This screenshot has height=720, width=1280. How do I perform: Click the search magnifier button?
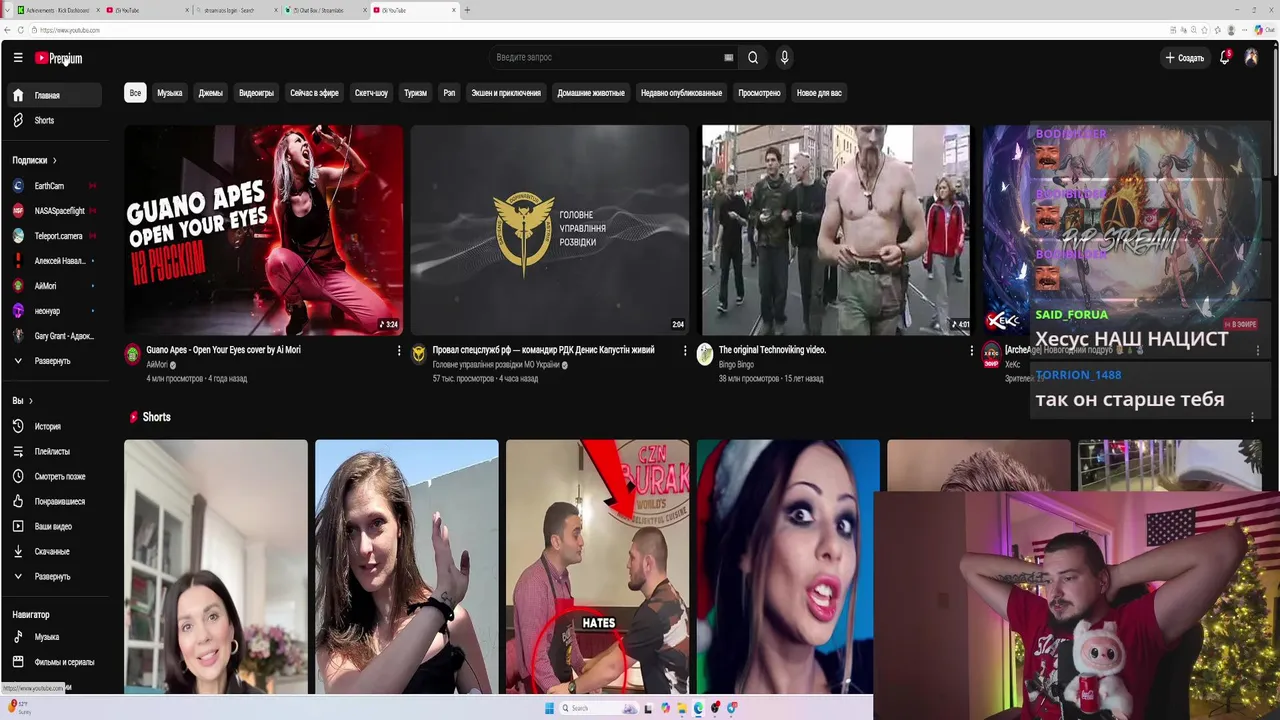(753, 58)
